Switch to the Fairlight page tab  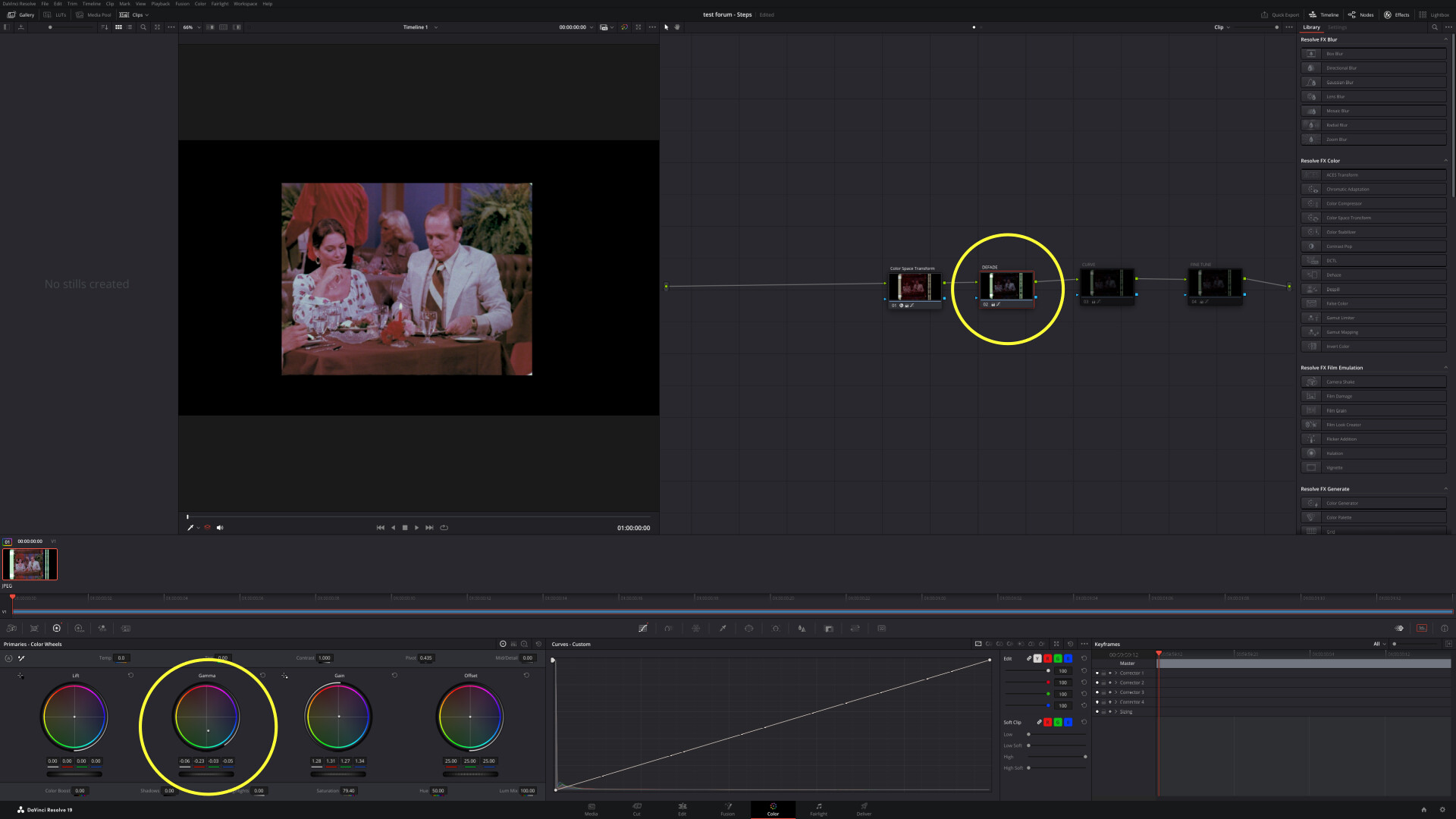click(818, 809)
